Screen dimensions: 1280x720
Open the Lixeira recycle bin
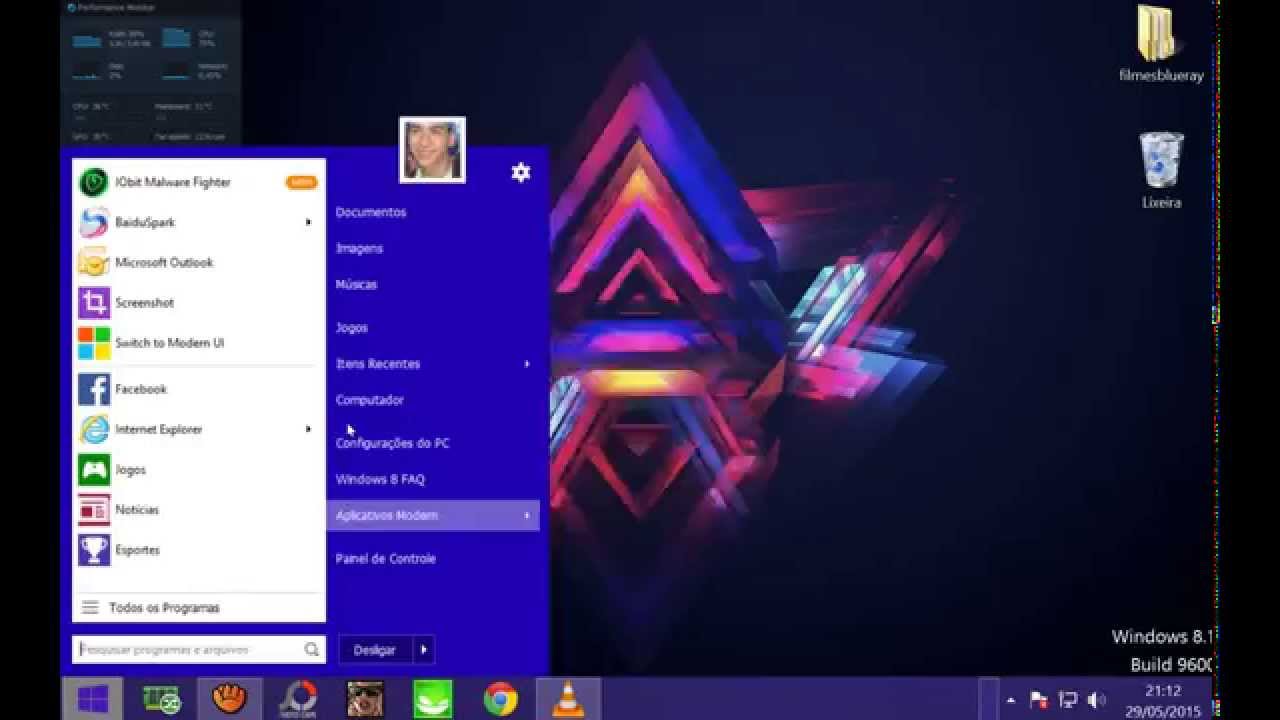[1161, 170]
